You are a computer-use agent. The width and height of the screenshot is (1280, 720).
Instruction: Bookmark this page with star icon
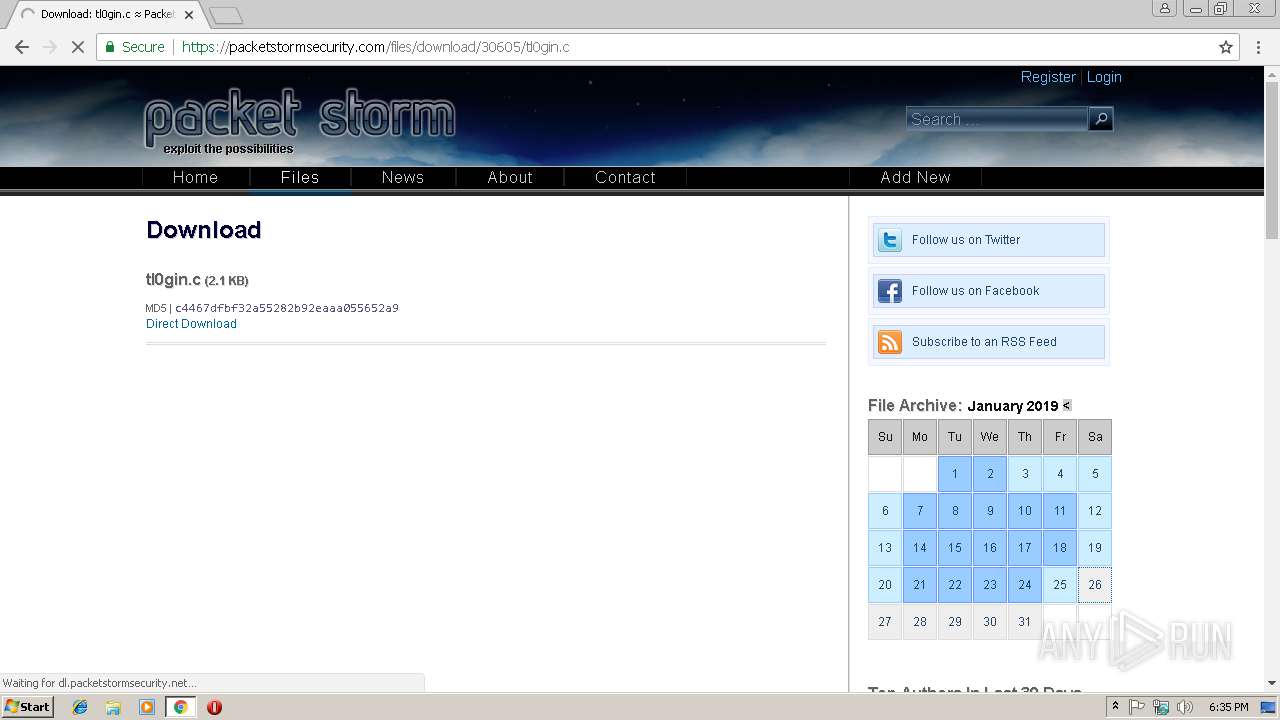click(x=1226, y=47)
